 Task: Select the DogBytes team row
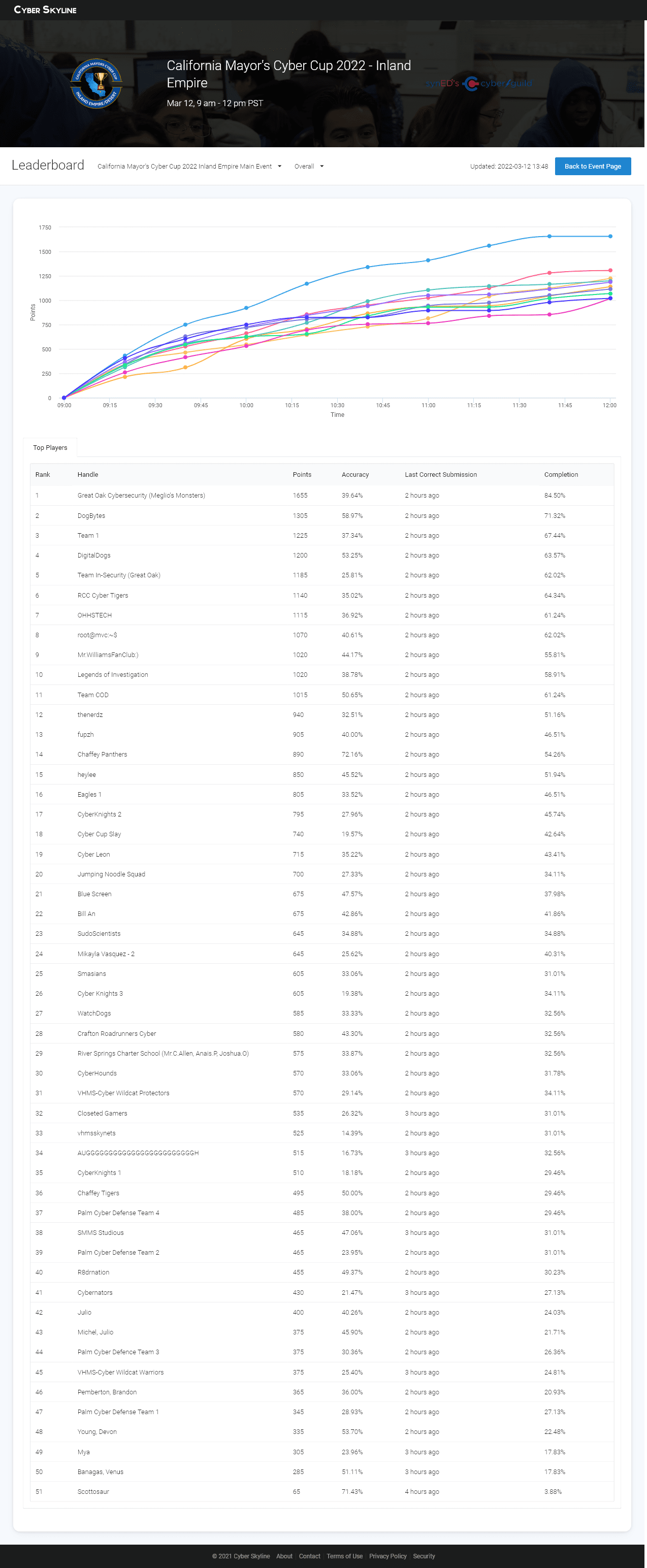pos(91,515)
